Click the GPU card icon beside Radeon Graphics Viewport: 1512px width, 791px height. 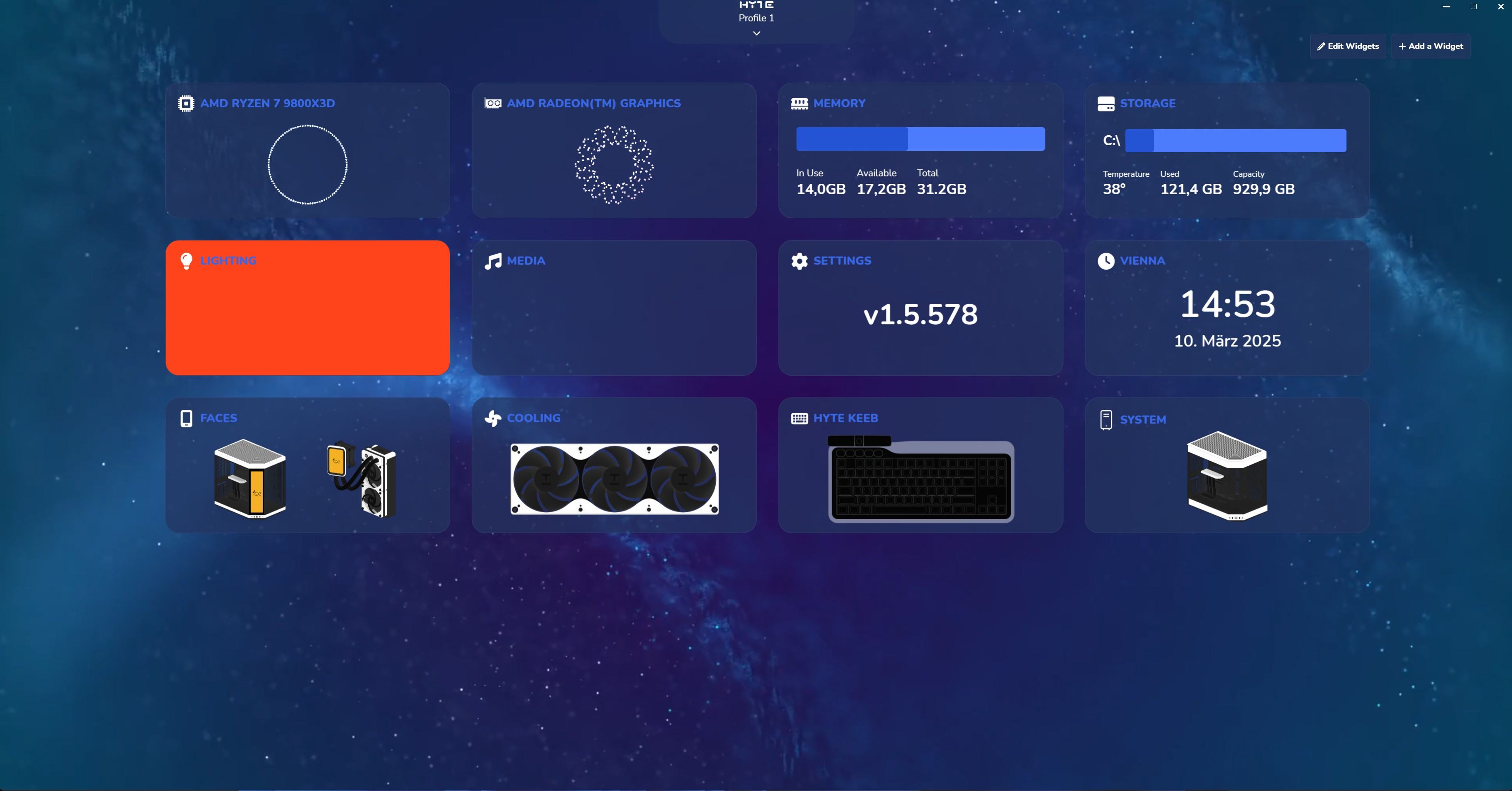[492, 103]
